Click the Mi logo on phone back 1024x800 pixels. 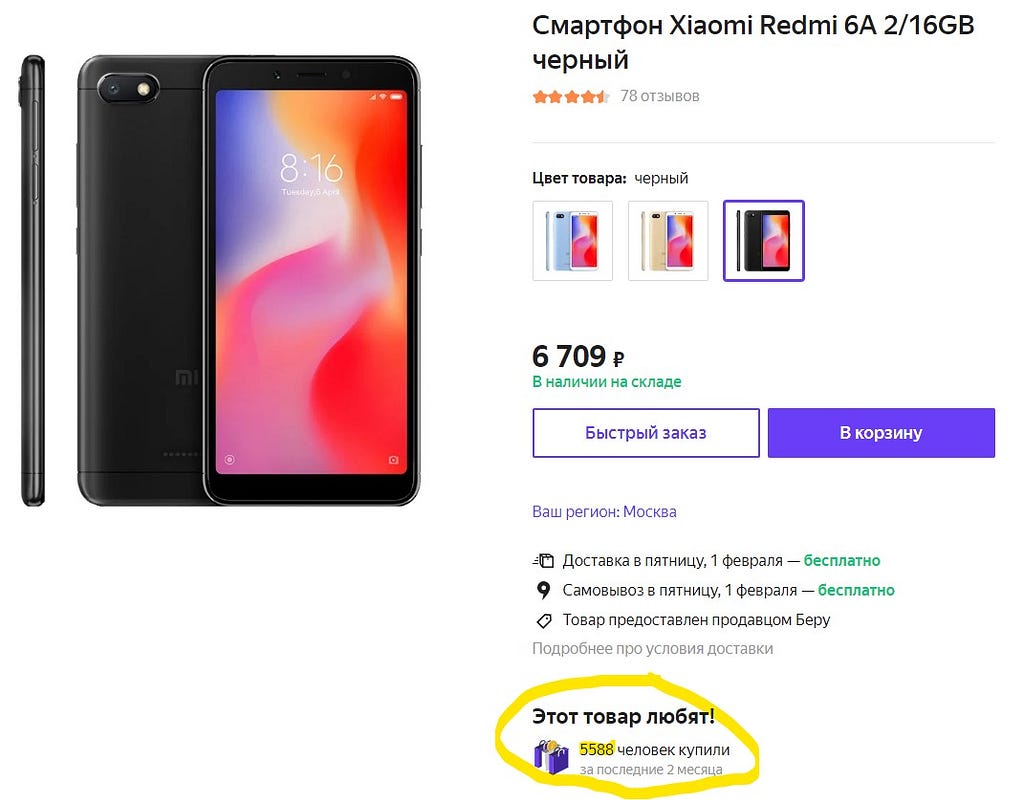[187, 377]
